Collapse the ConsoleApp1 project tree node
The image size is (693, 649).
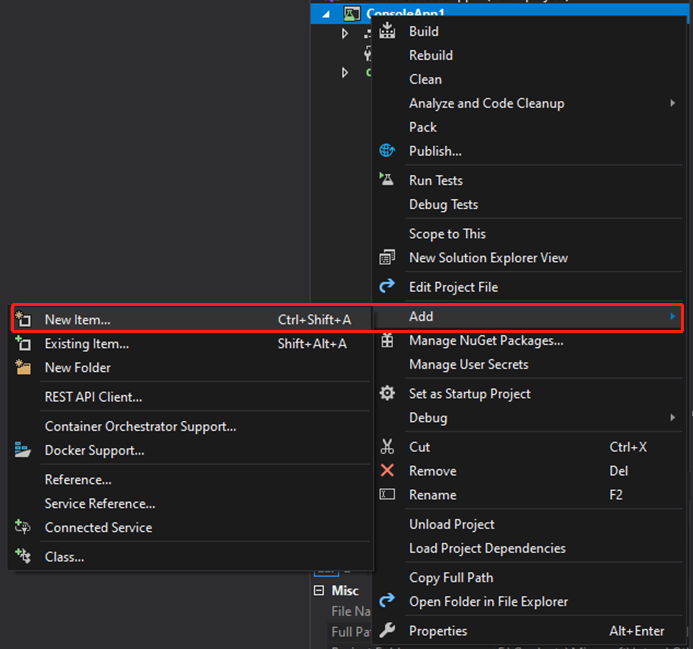[x=325, y=13]
